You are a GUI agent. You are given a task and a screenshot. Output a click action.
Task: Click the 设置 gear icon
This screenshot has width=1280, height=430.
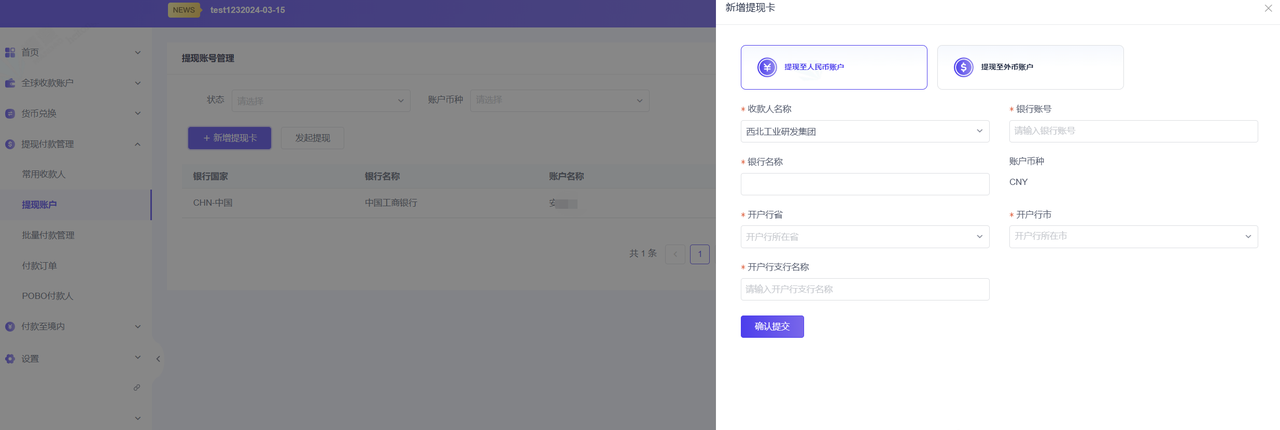tap(10, 358)
